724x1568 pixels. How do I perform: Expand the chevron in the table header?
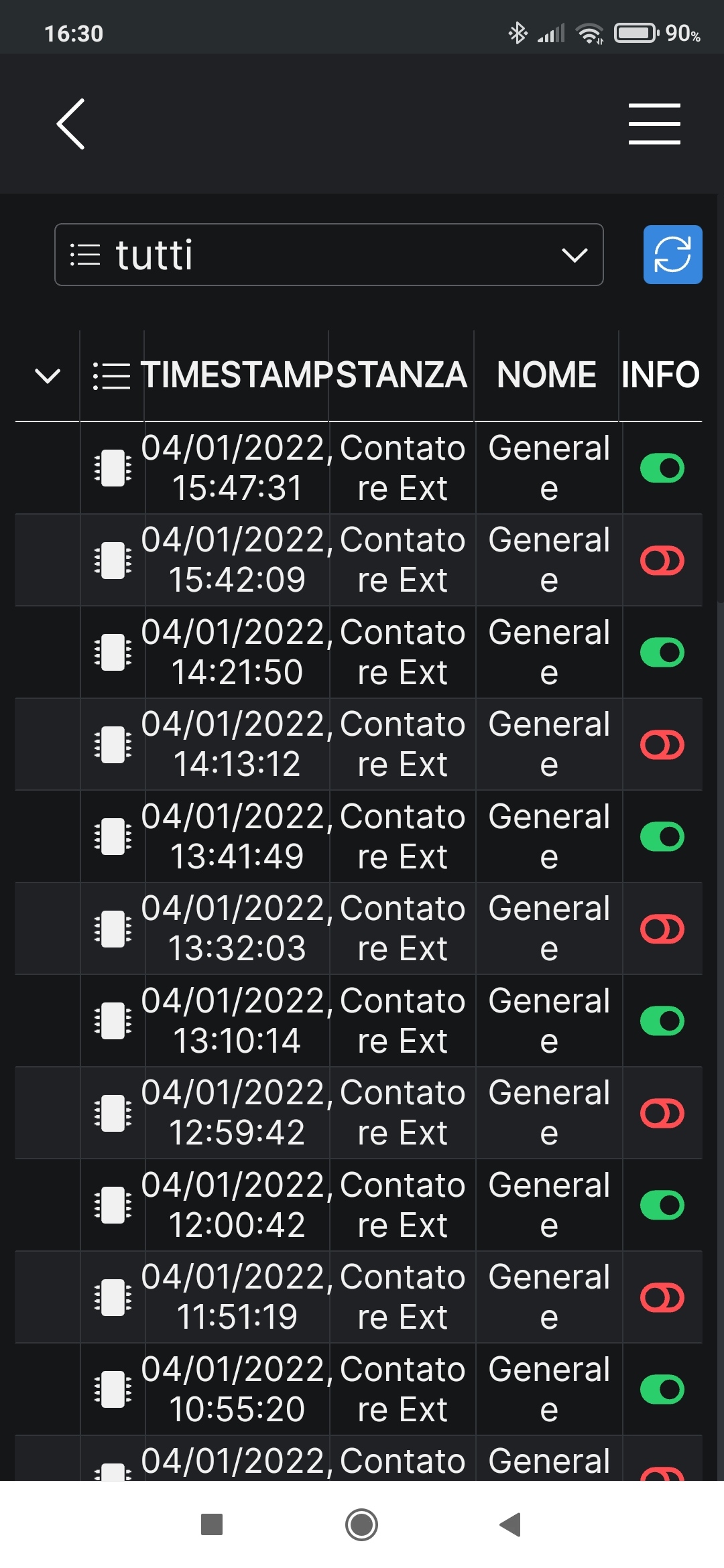coord(48,375)
